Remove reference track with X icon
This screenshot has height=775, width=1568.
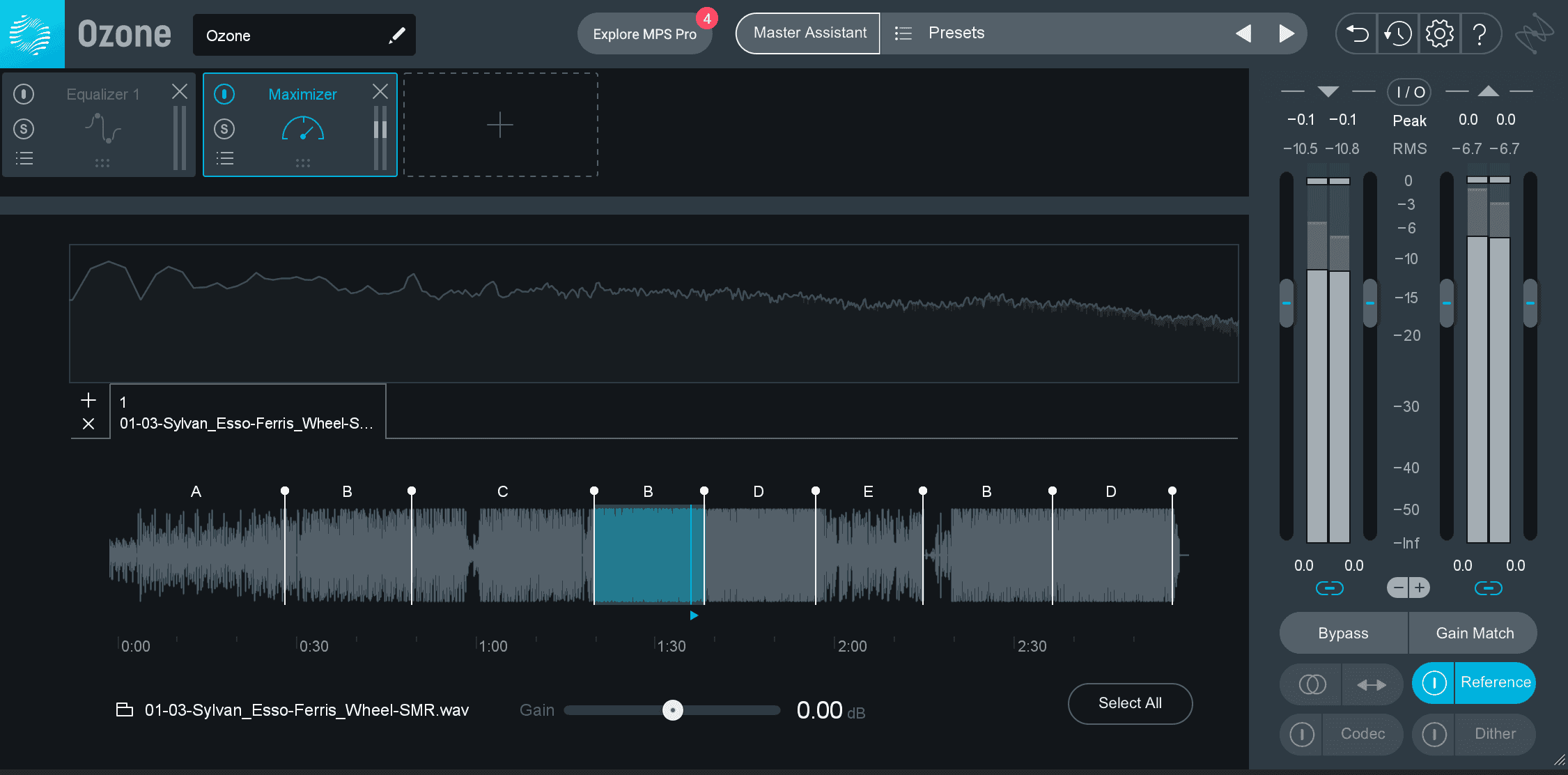click(x=88, y=424)
